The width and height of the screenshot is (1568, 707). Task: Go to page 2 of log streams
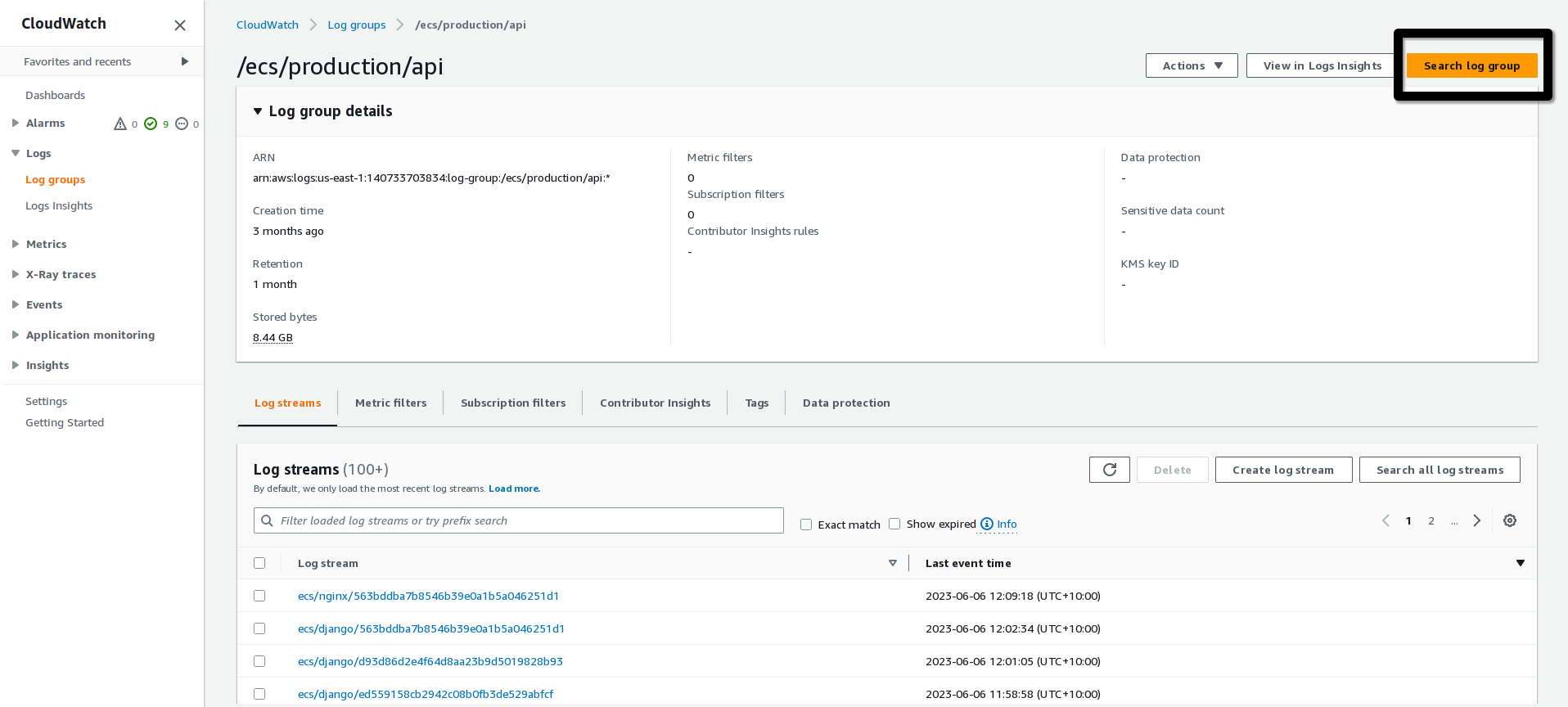click(x=1431, y=520)
